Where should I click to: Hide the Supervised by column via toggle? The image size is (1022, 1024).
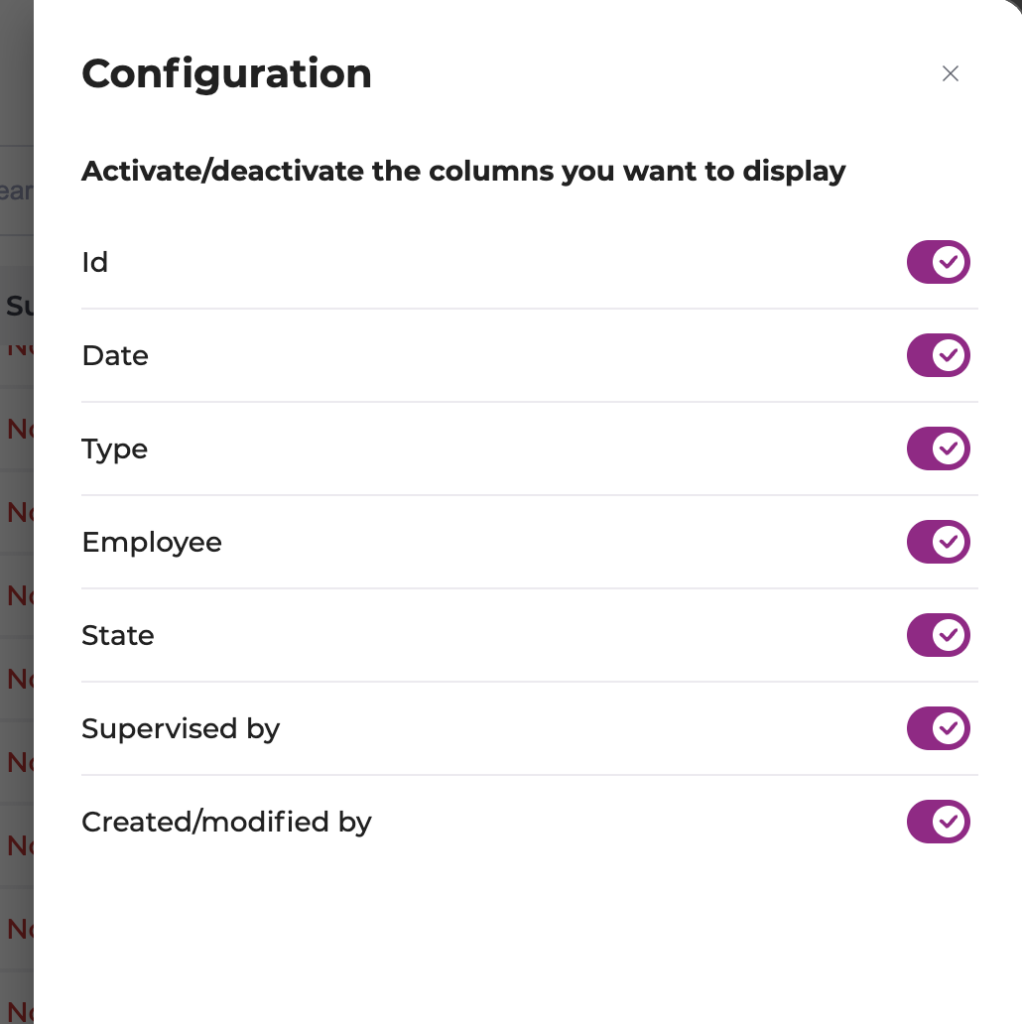point(938,728)
